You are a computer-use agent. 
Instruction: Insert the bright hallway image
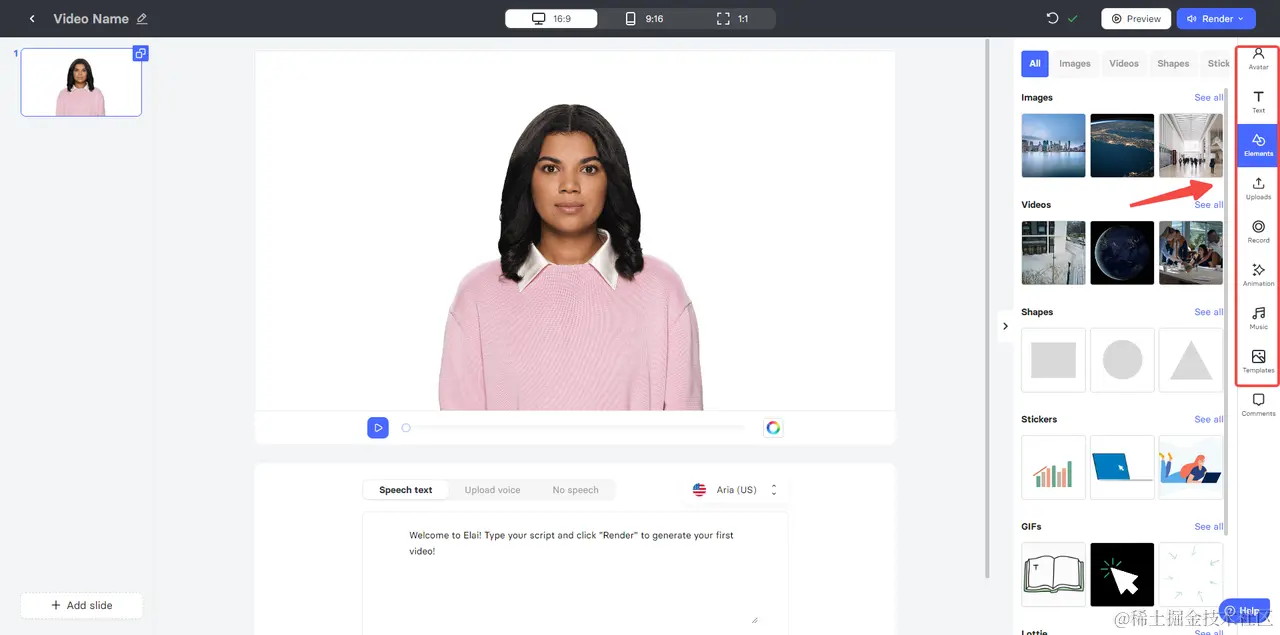(1190, 145)
